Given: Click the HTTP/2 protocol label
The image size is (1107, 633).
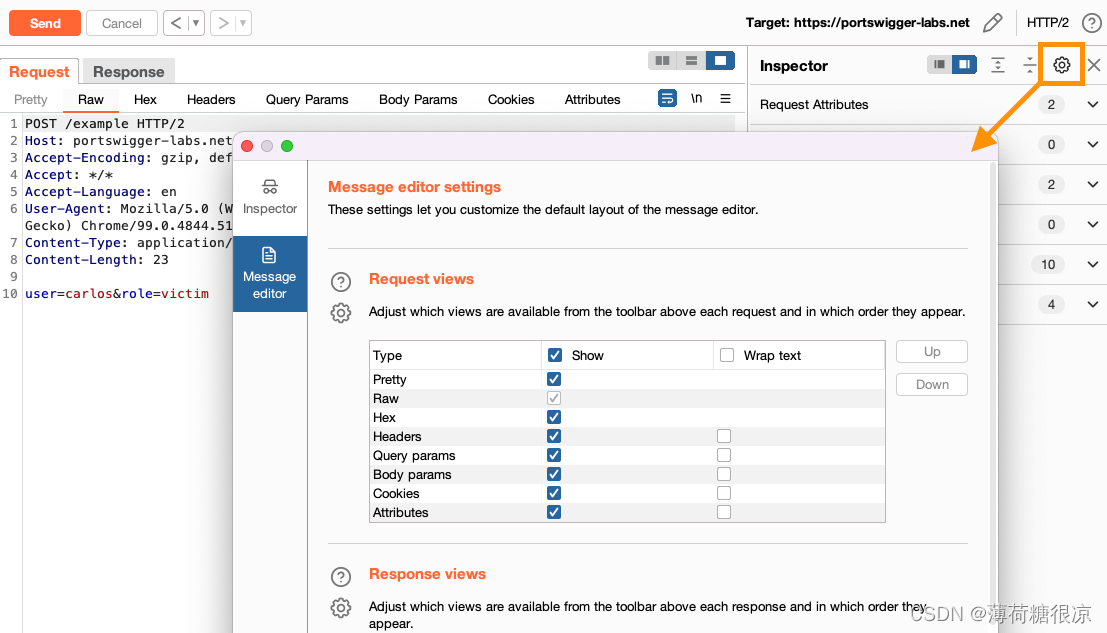Looking at the screenshot, I should 1047,23.
